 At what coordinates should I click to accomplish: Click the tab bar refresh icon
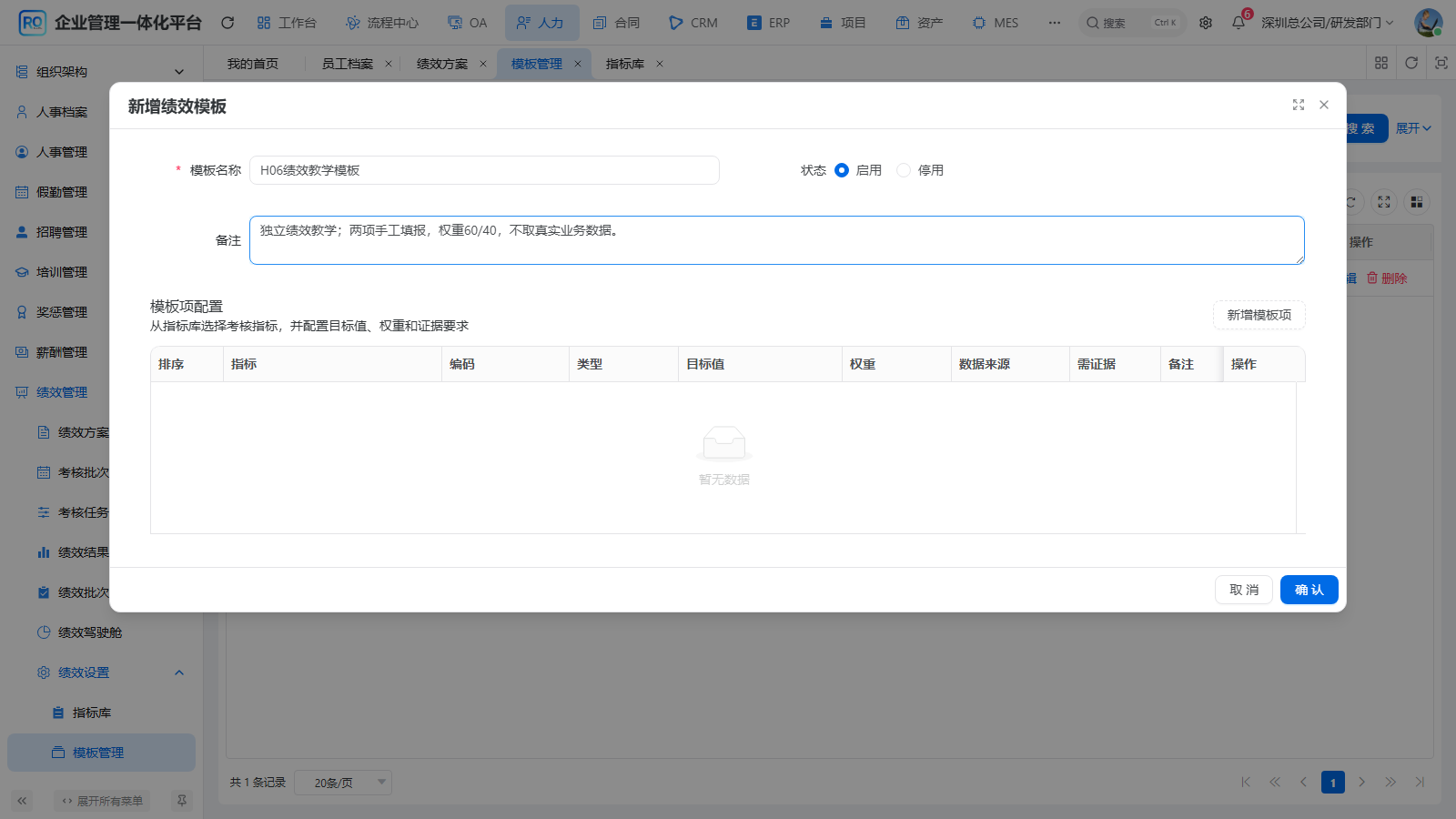click(x=1411, y=63)
